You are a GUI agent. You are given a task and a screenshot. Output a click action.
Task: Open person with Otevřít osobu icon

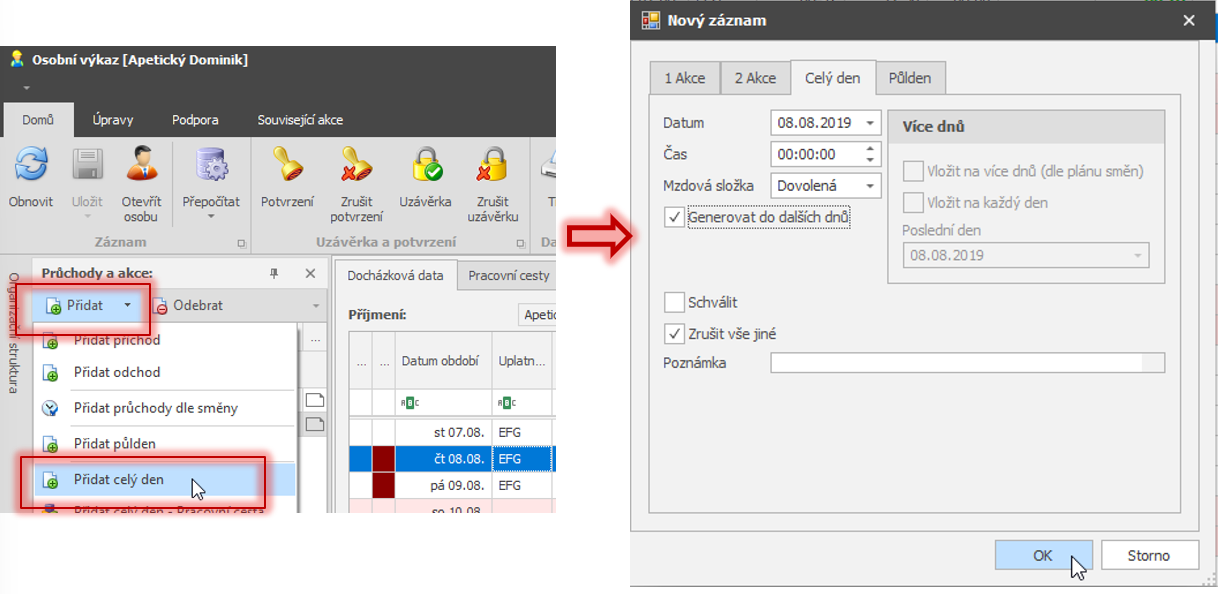[141, 165]
